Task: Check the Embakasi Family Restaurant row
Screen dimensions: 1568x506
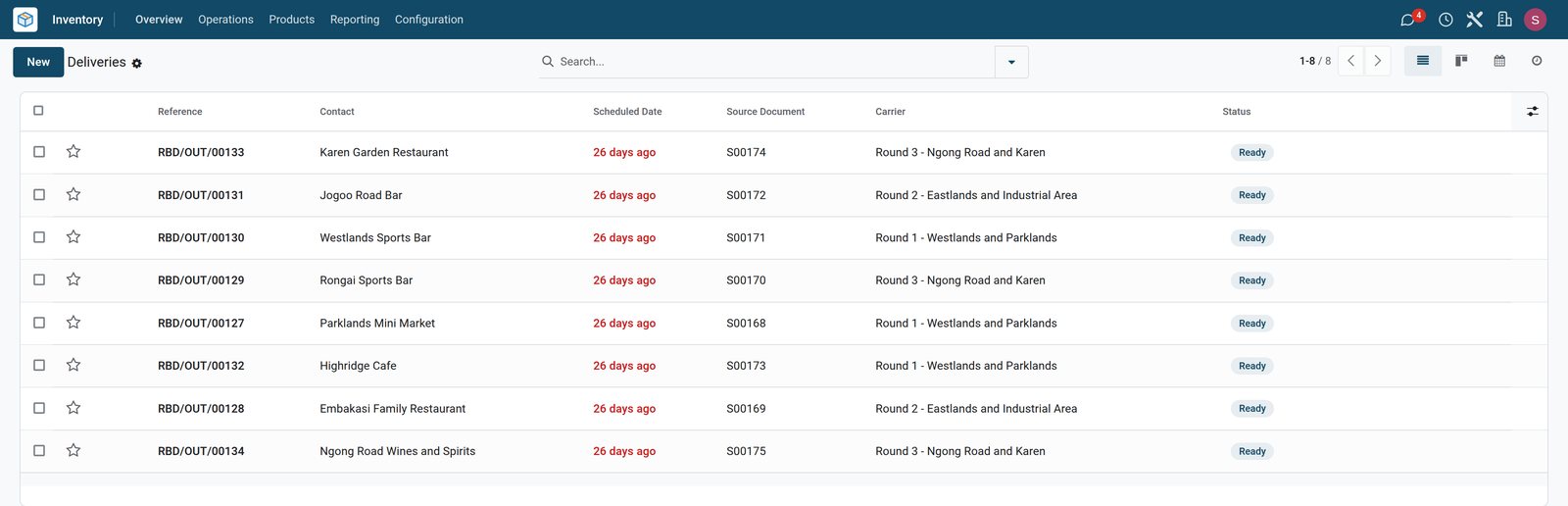Action: coord(39,408)
